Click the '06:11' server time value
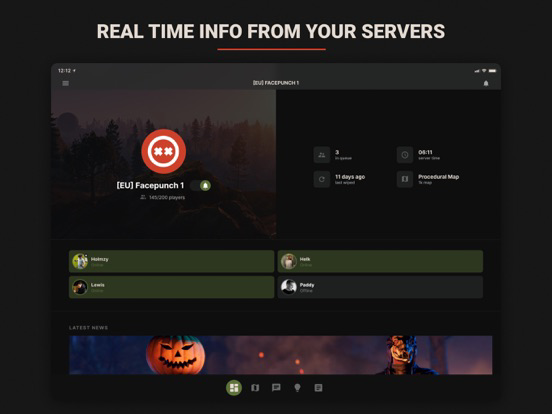This screenshot has width=552, height=414. 425,152
